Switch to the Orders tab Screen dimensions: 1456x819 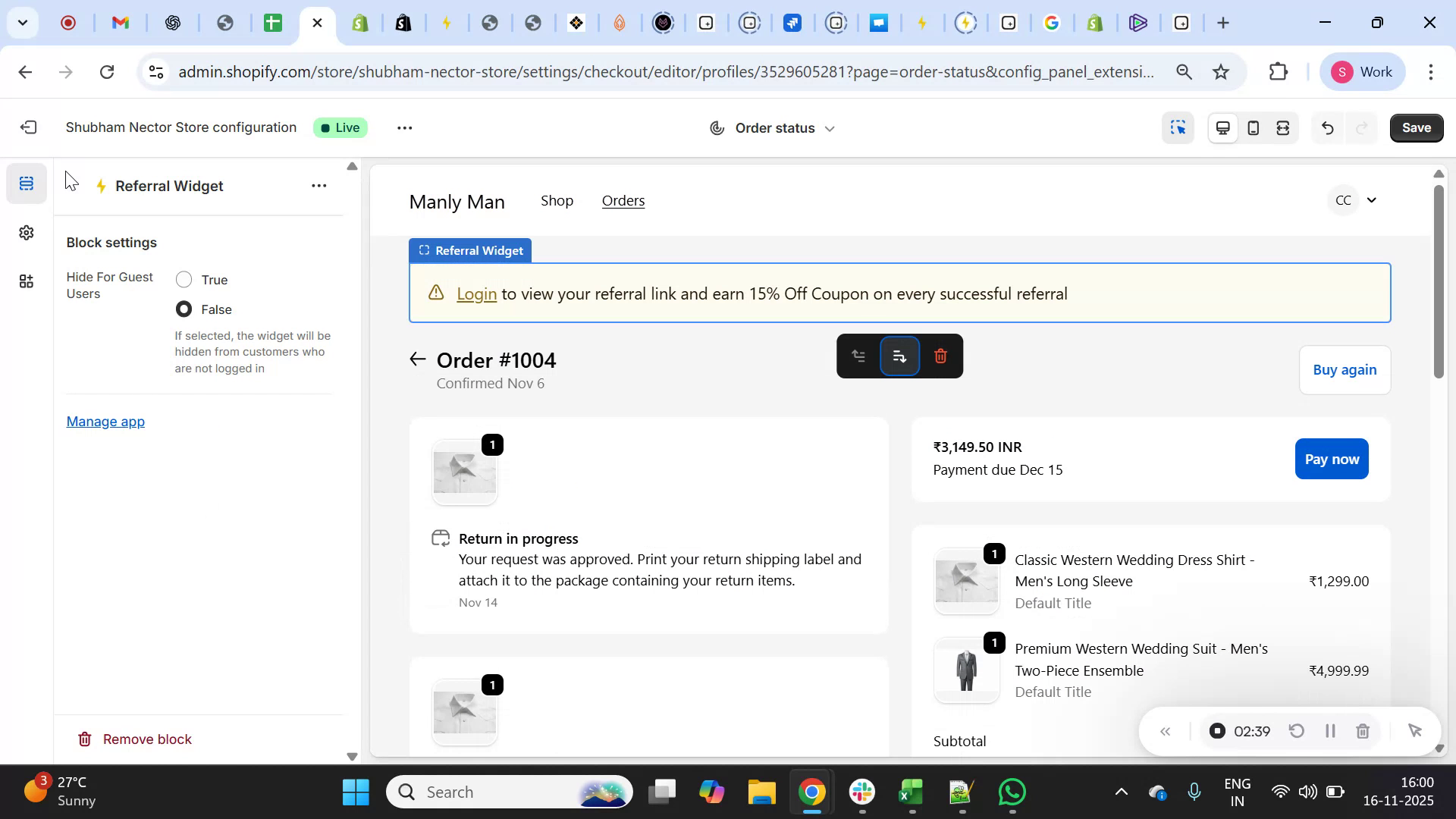[623, 200]
